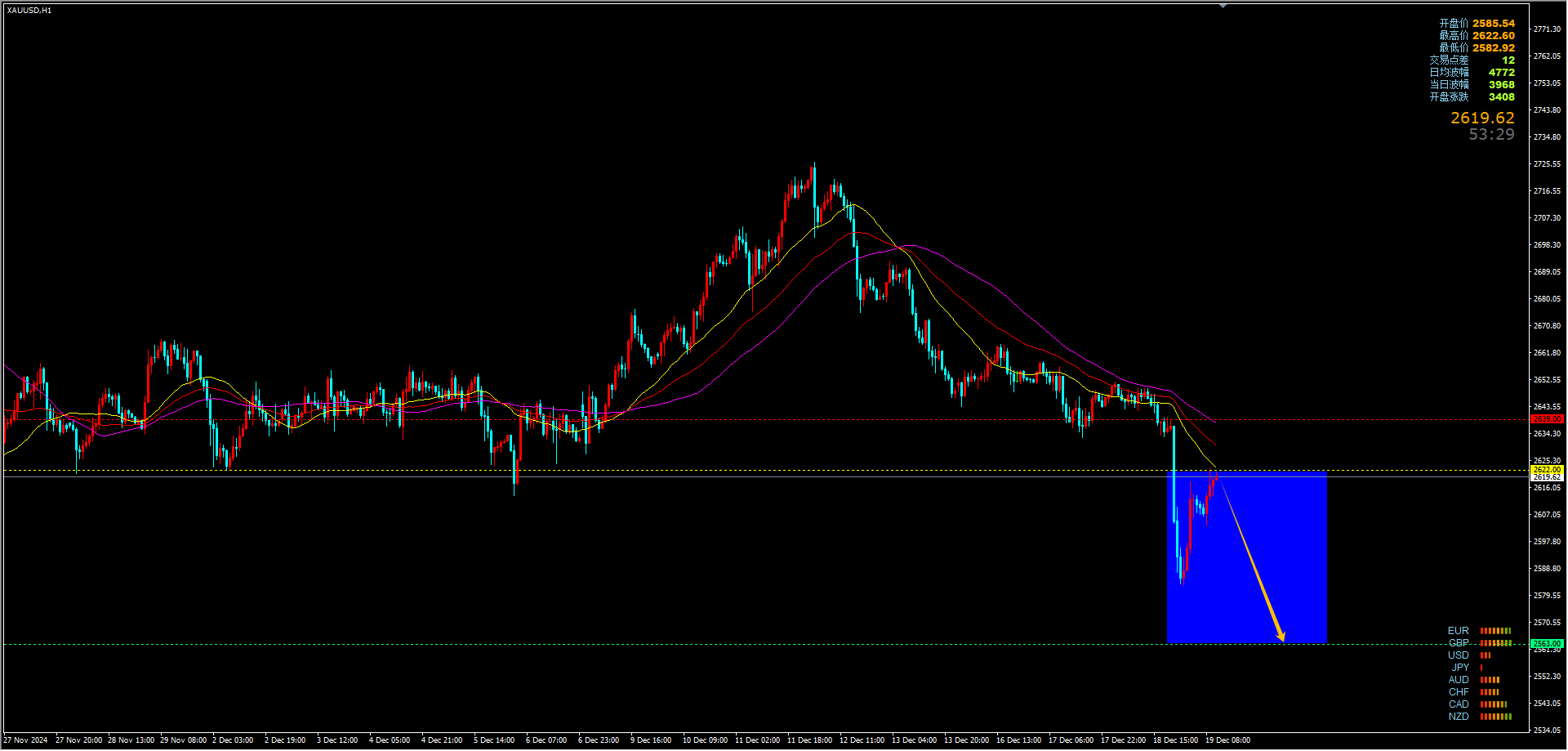Viewport: 1568px width, 751px height.
Task: Click the 日均波幅 label
Action: (x=1449, y=73)
